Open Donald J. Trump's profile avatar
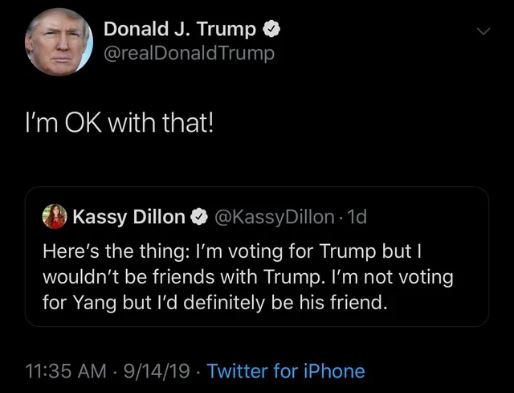This screenshot has width=514, height=393. point(59,42)
